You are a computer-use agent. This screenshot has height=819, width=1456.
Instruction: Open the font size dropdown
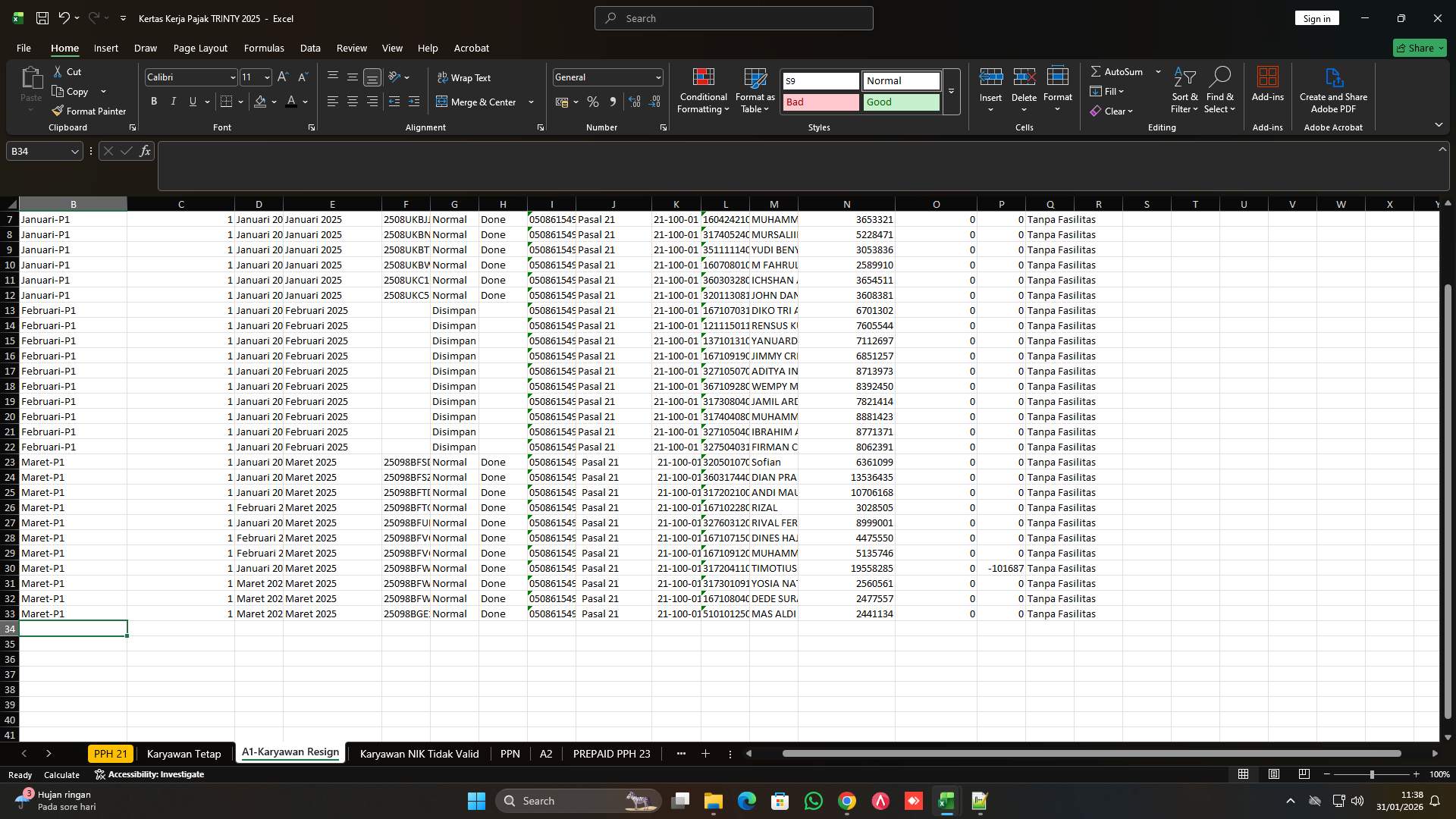coord(267,77)
